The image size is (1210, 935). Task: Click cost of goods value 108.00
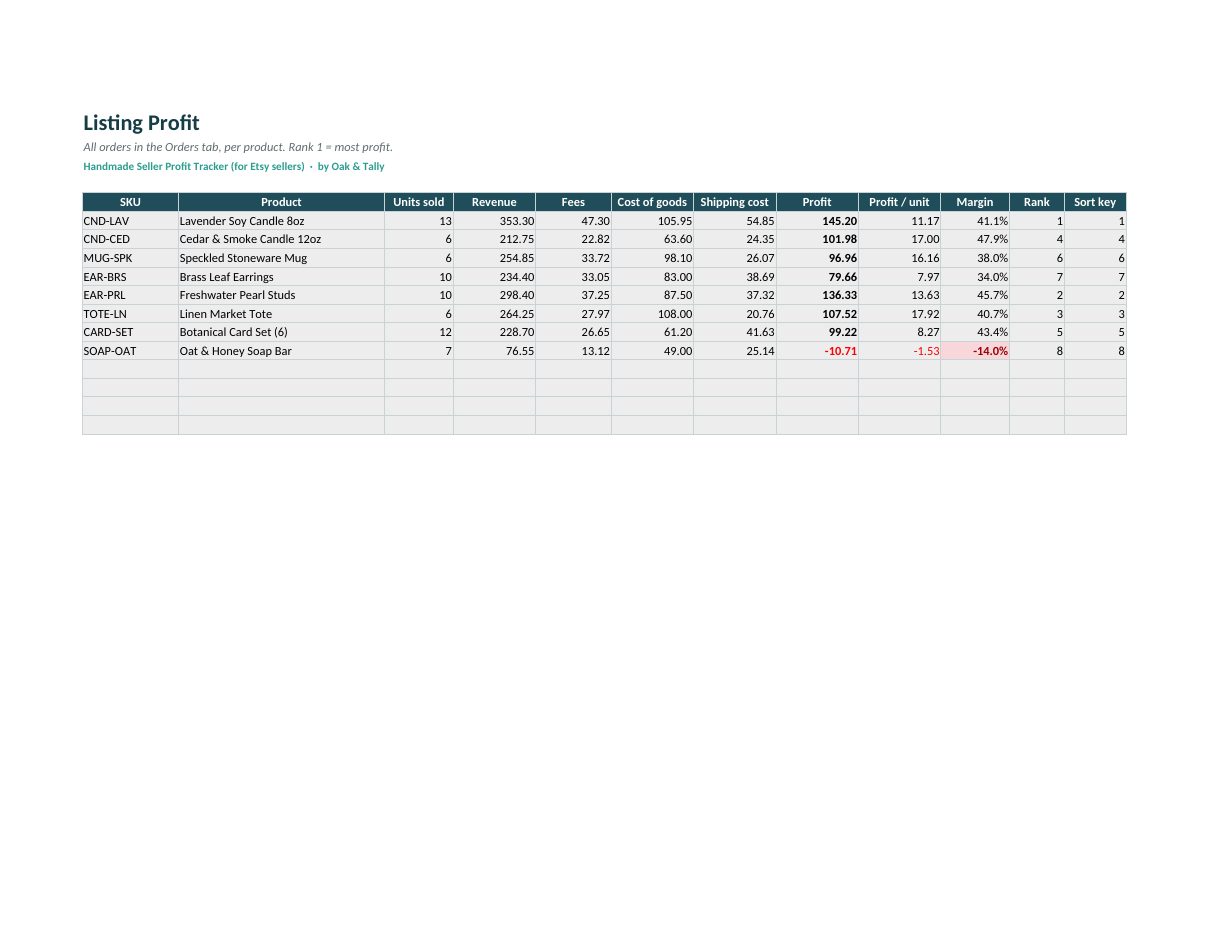[x=652, y=314]
